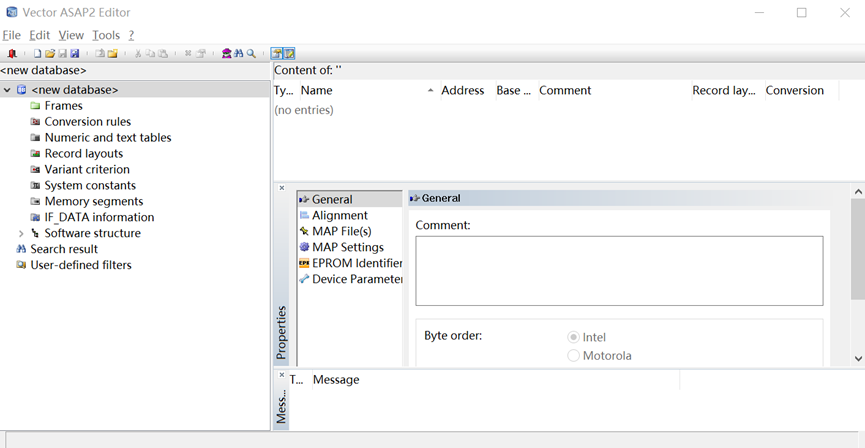The width and height of the screenshot is (865, 448).
Task: Click the Paste clipboard icon
Action: 163,54
